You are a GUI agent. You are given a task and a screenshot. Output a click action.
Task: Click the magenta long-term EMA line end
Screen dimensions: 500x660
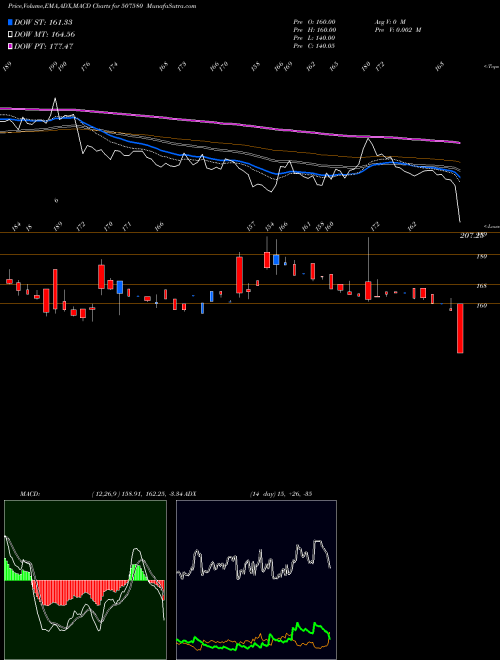point(459,143)
